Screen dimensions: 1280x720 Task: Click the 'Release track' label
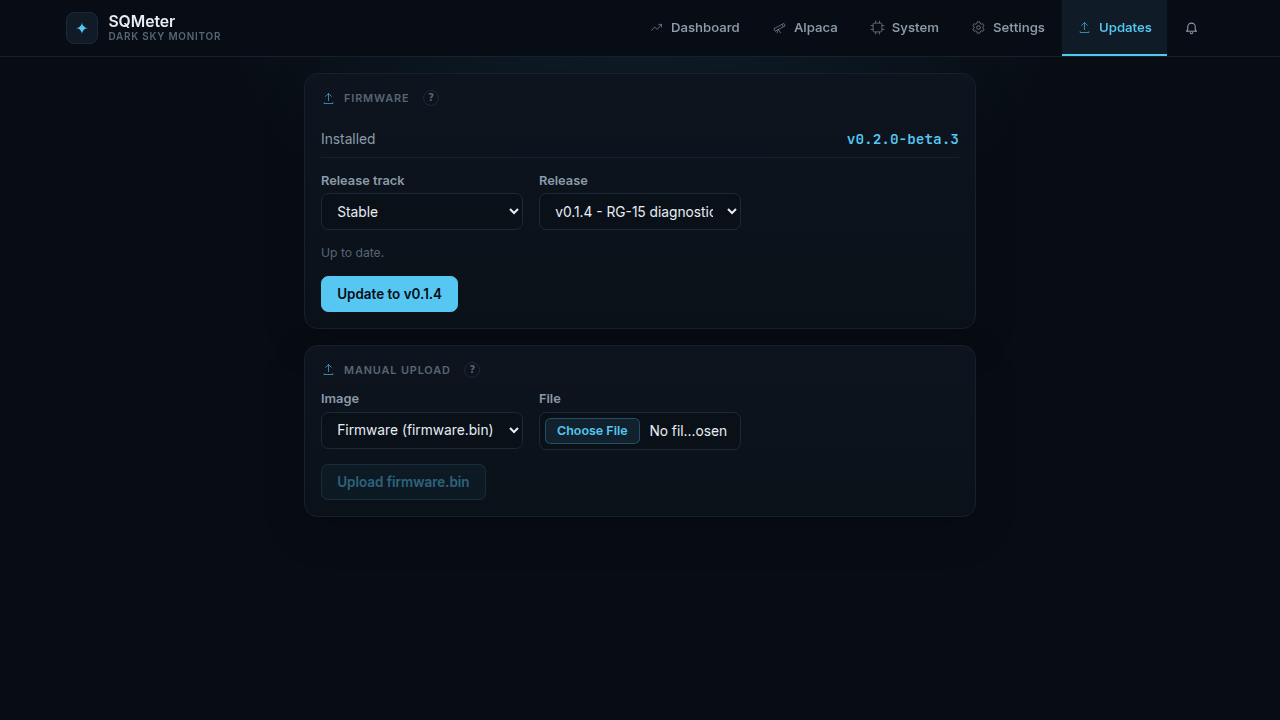363,181
